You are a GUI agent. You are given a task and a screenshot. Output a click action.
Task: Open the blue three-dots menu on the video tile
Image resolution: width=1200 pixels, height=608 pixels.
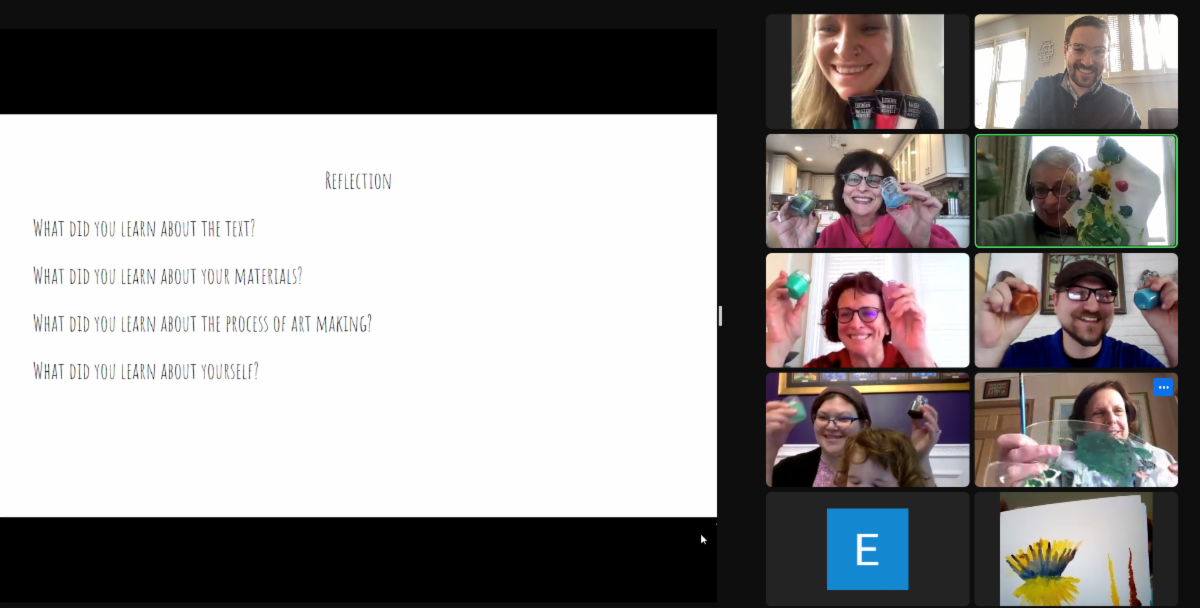[x=1163, y=387]
